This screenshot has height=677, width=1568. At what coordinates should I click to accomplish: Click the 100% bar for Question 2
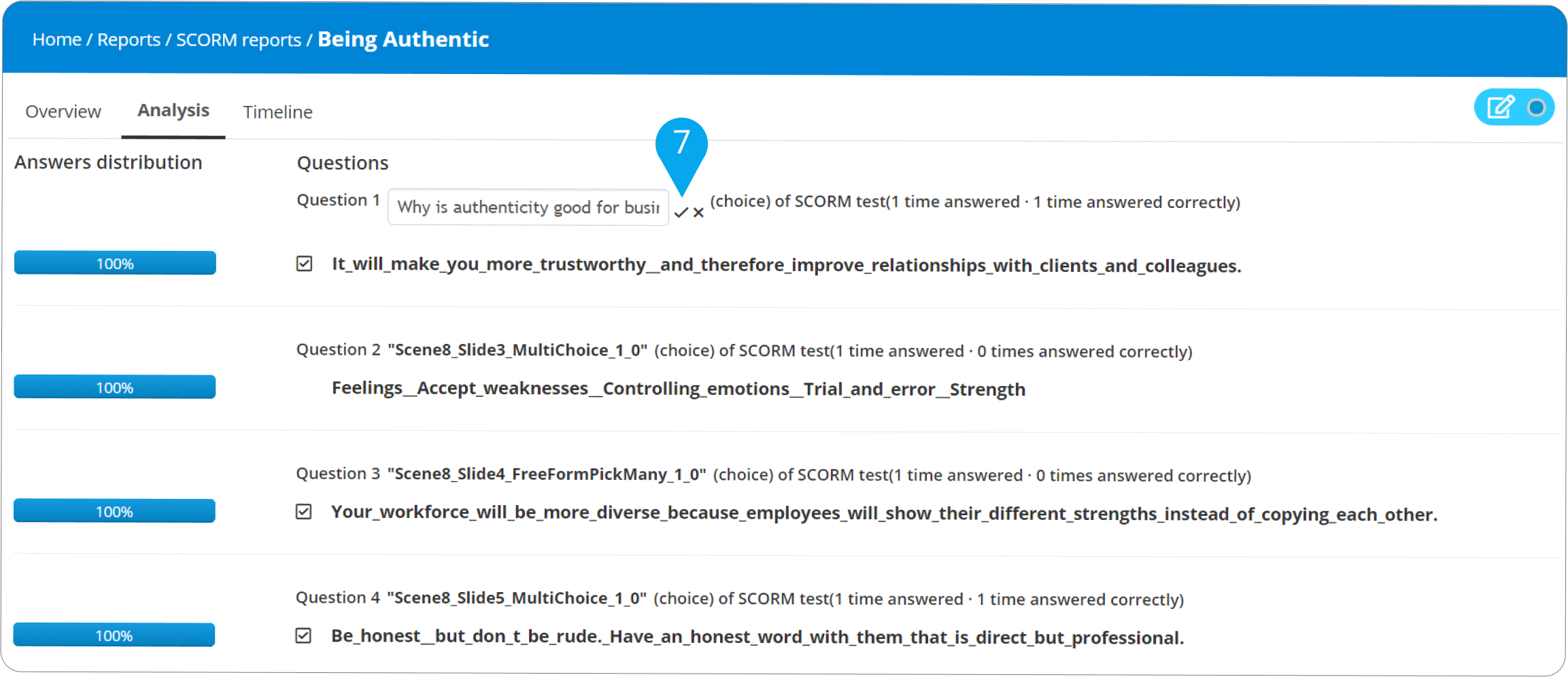[x=115, y=387]
